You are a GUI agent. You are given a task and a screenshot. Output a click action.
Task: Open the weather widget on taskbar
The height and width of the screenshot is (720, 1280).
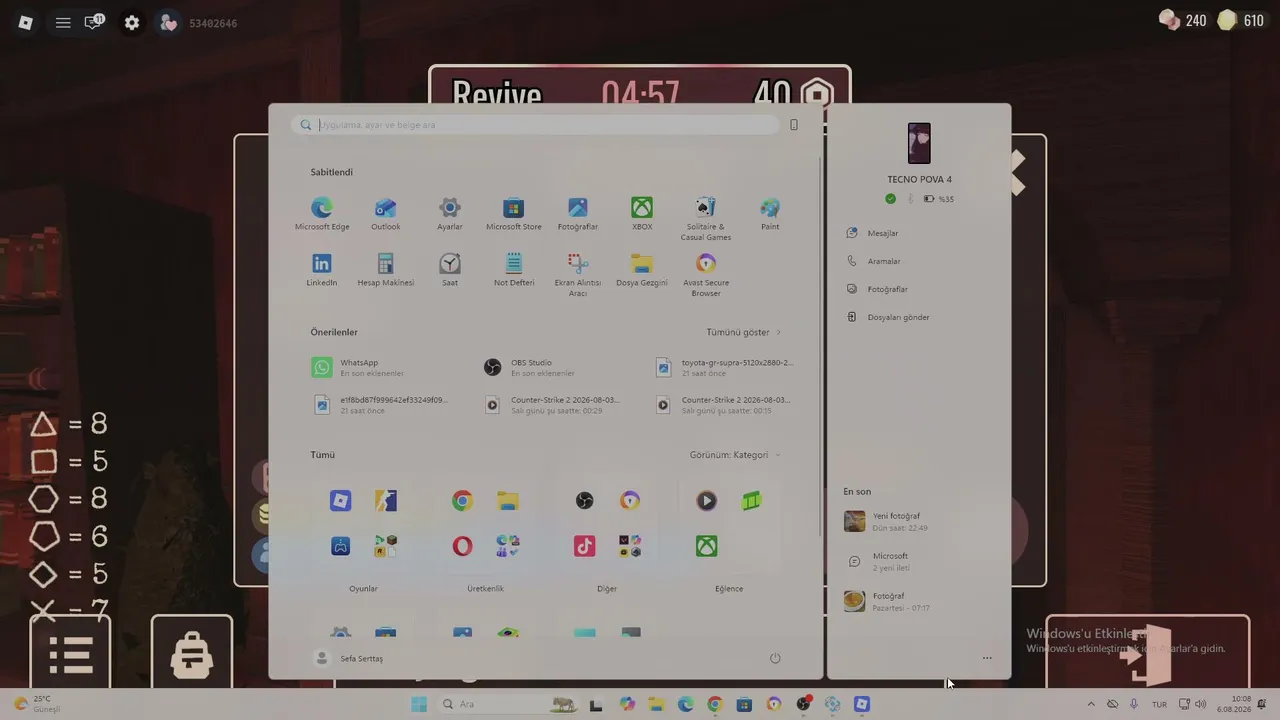tap(36, 704)
